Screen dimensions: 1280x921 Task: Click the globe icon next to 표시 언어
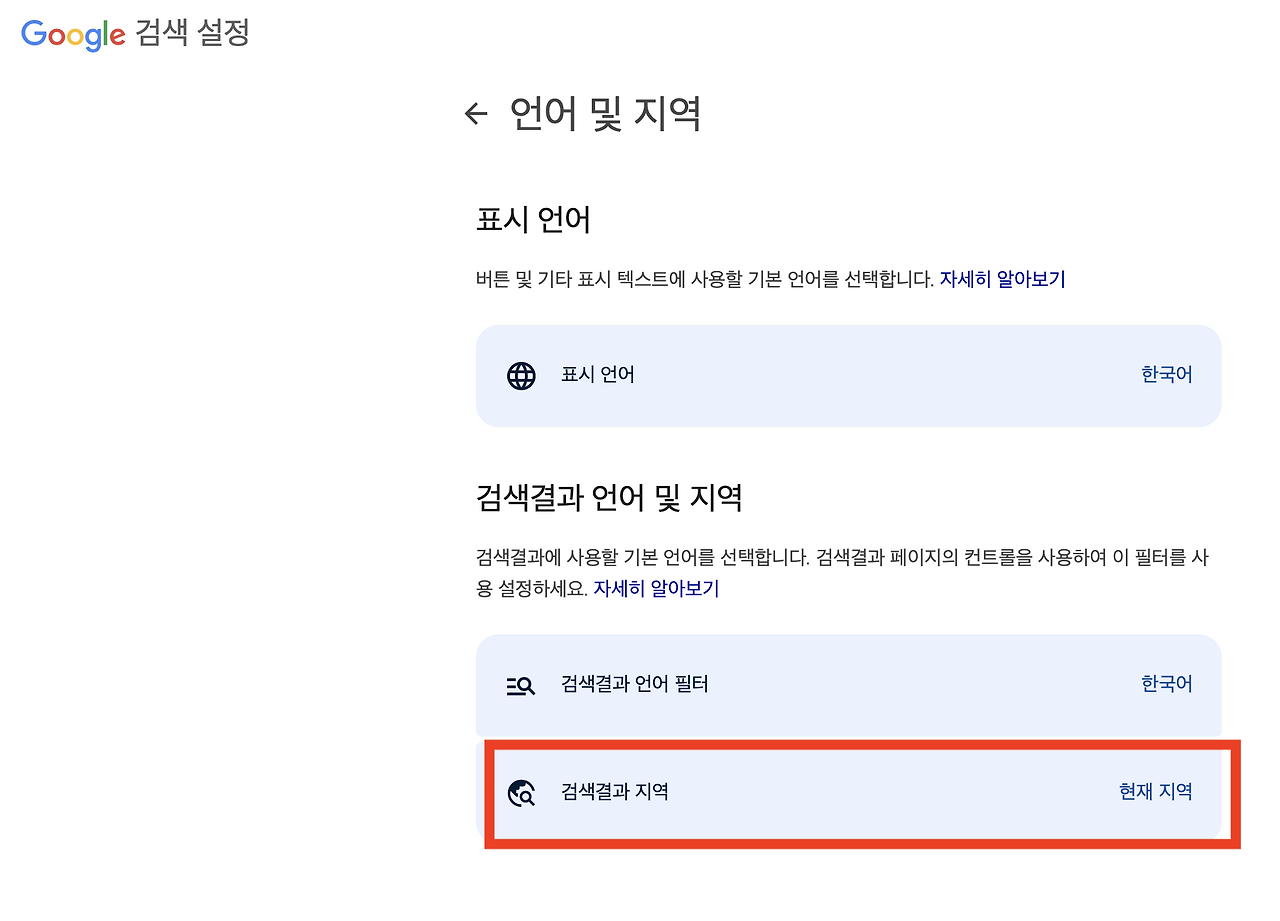coord(520,376)
